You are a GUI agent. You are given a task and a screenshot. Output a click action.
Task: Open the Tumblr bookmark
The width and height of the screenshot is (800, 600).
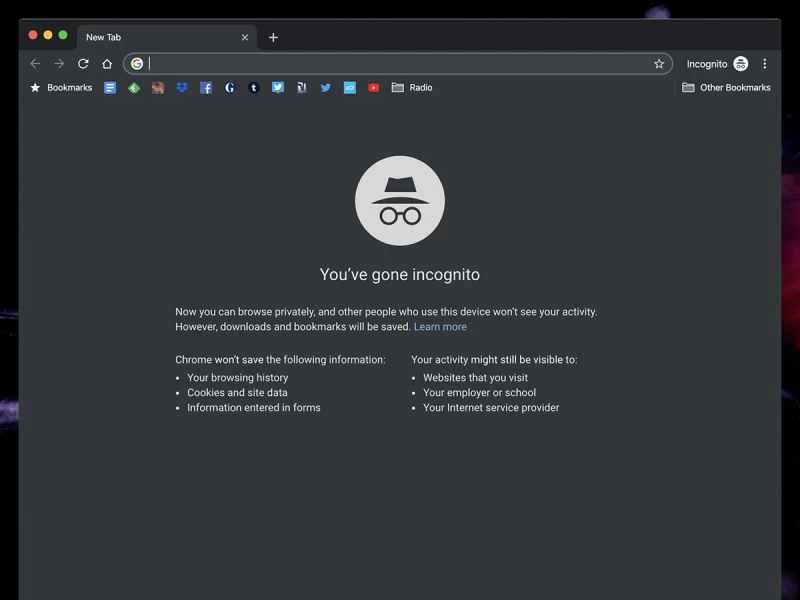coord(254,87)
